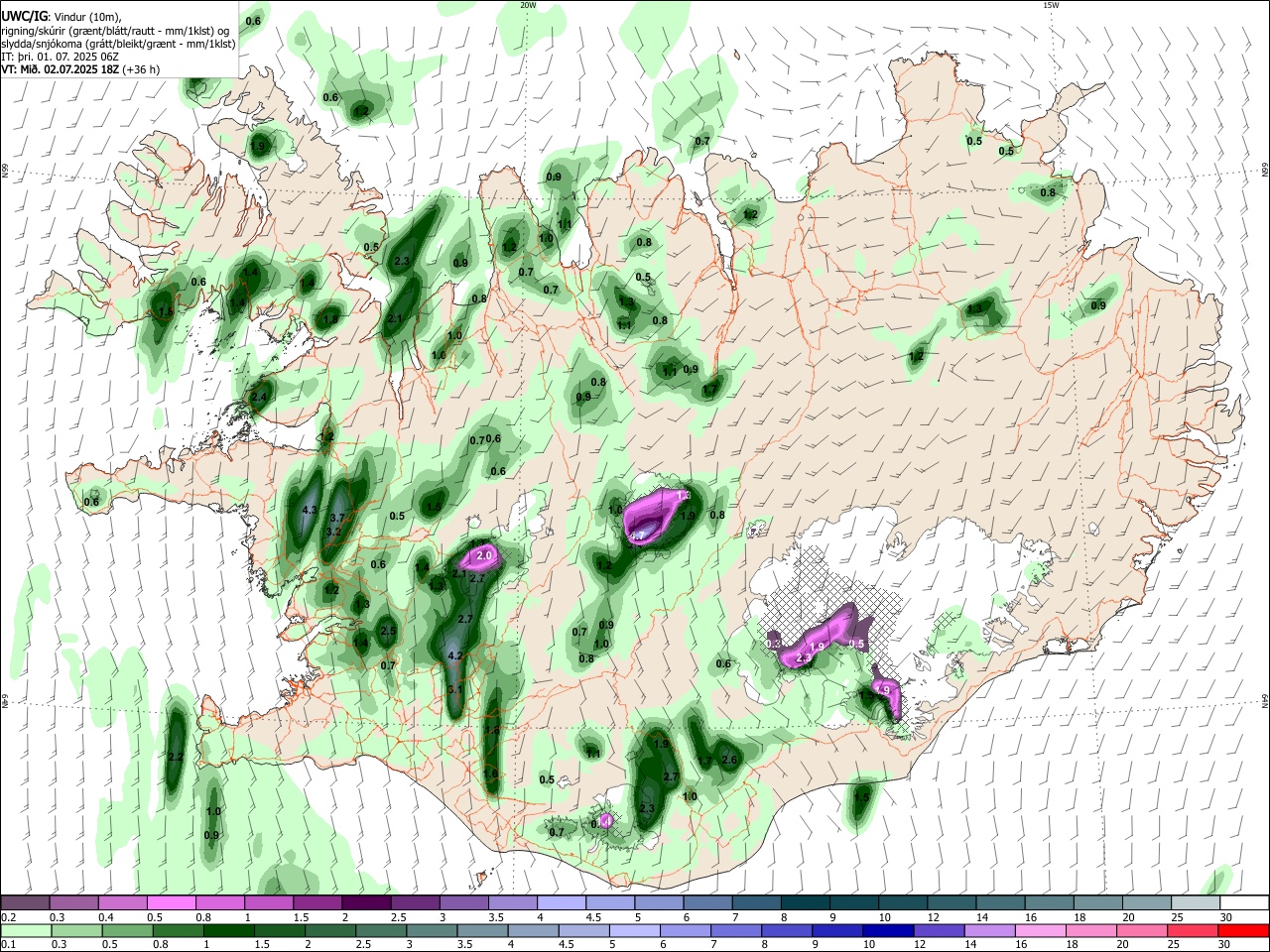Pick the bright pink 0.5 swatch on upper scale
The width and height of the screenshot is (1270, 952).
[172, 903]
